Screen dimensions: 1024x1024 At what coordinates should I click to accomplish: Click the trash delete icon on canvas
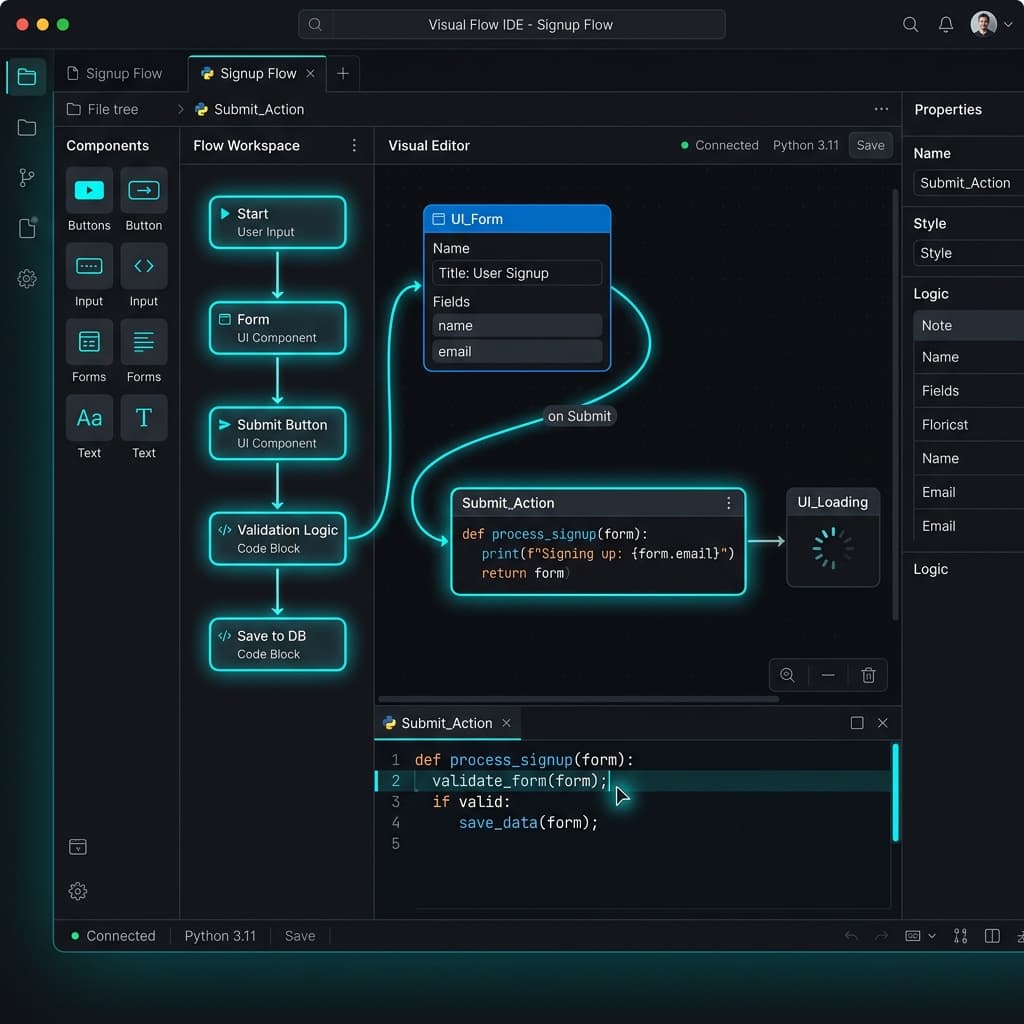pos(868,675)
